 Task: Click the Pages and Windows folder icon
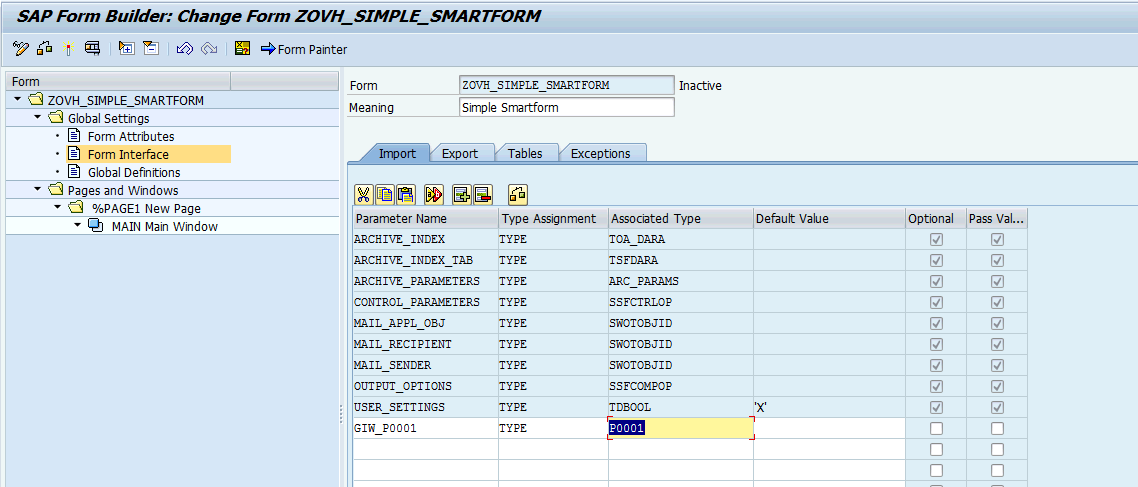click(57, 190)
